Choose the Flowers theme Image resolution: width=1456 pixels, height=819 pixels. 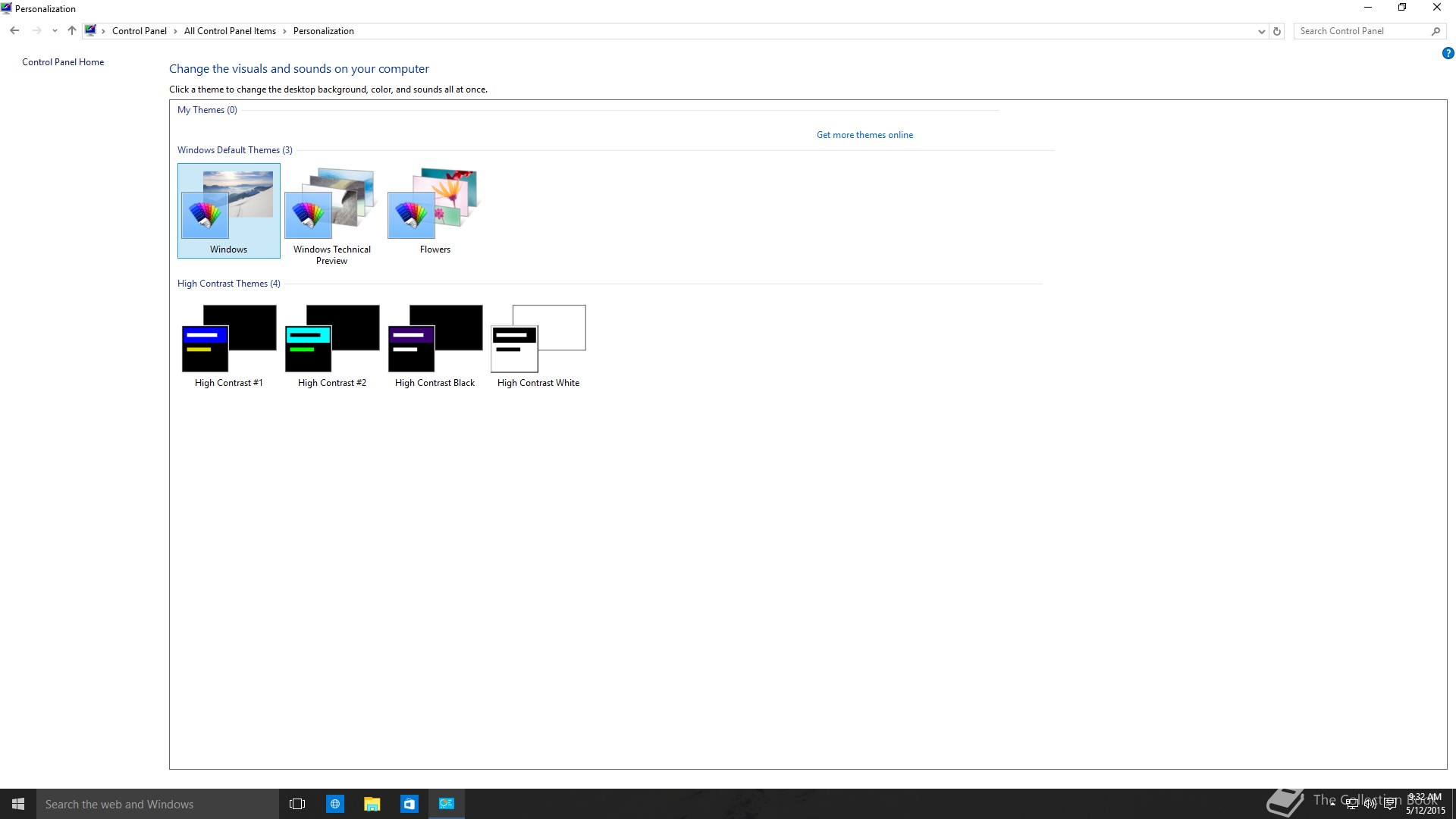(435, 211)
